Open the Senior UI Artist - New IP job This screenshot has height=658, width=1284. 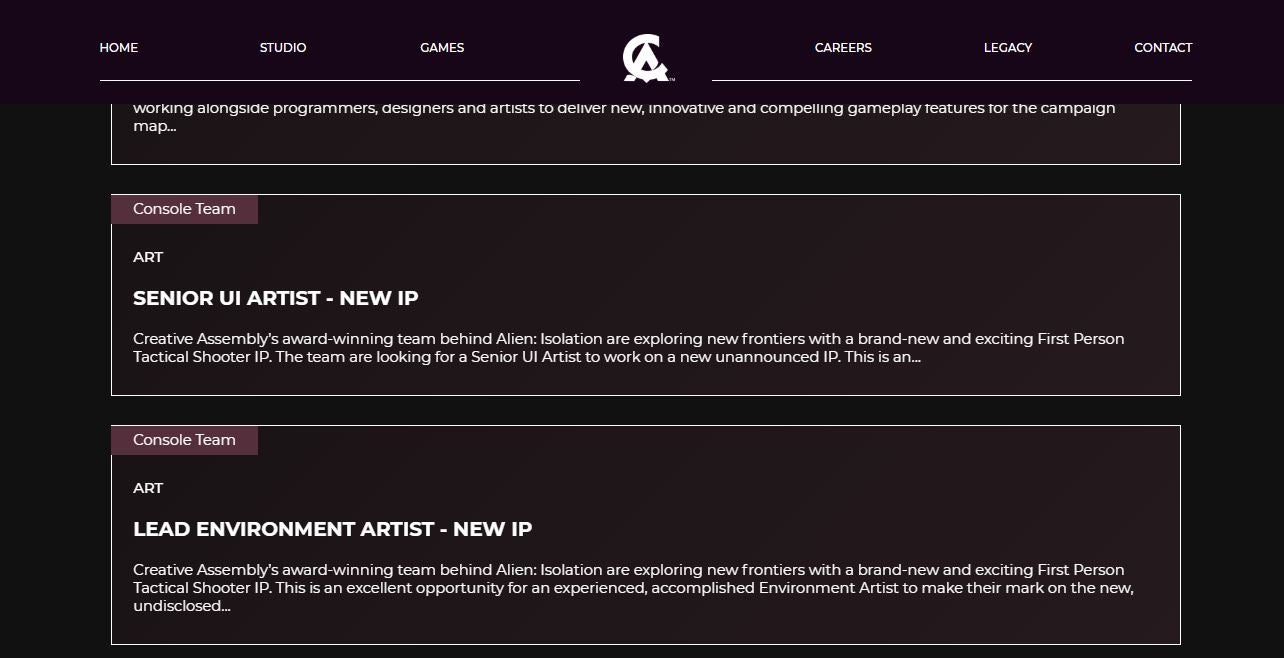point(276,298)
